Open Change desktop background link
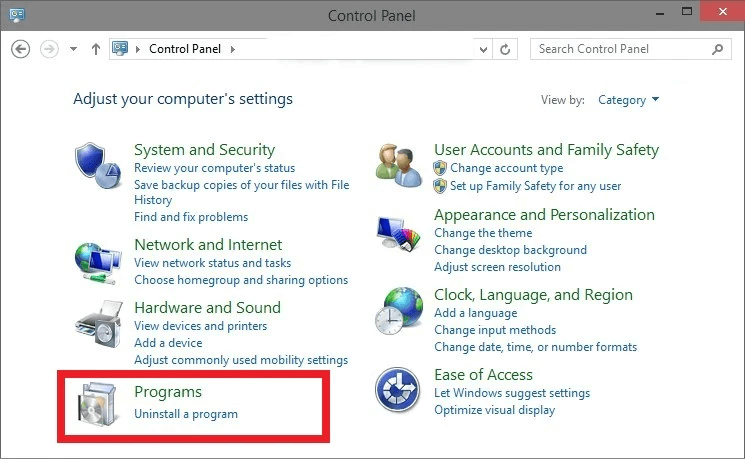The width and height of the screenshot is (745, 459). 510,250
